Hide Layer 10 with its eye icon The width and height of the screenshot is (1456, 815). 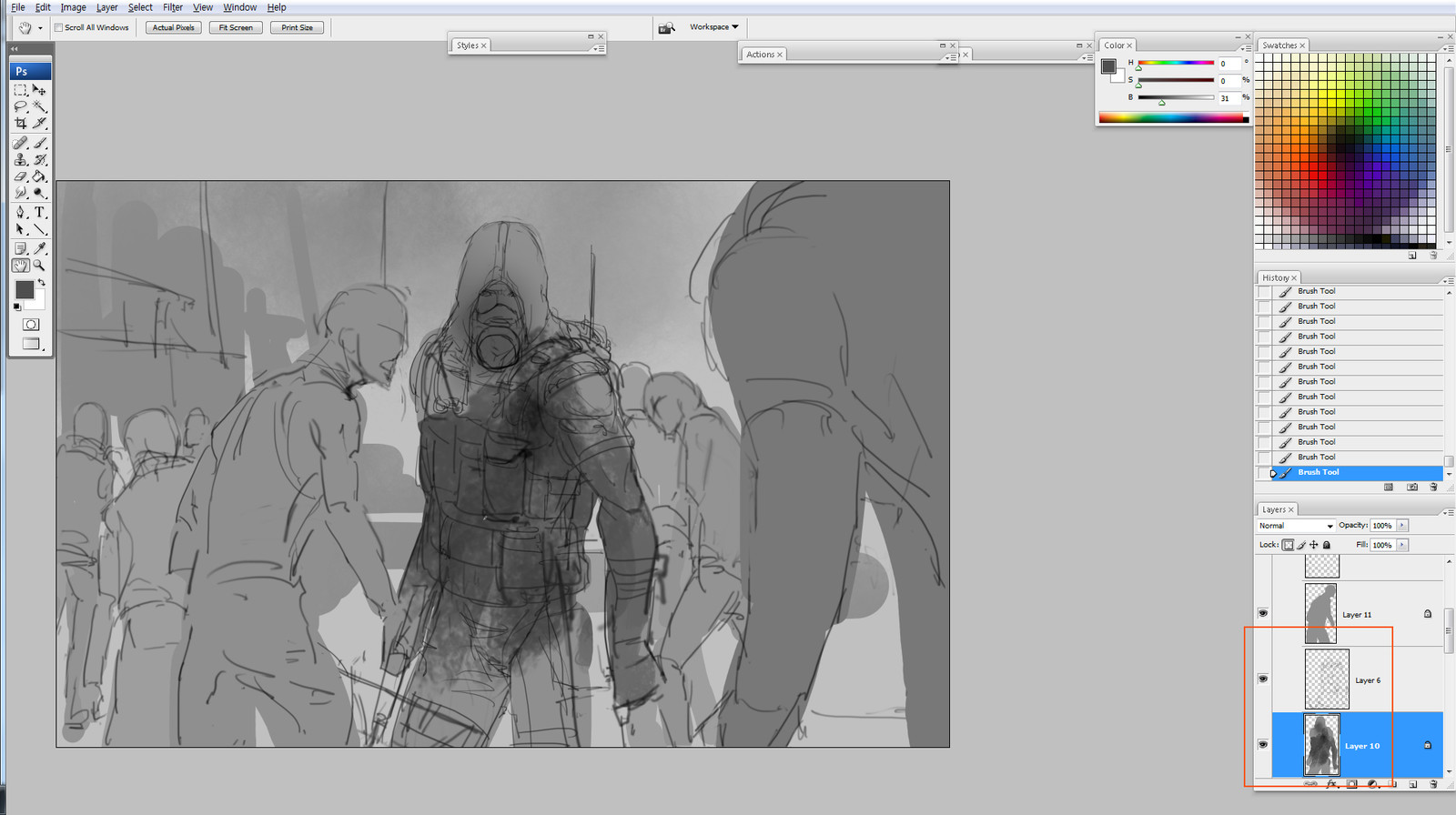point(1263,745)
